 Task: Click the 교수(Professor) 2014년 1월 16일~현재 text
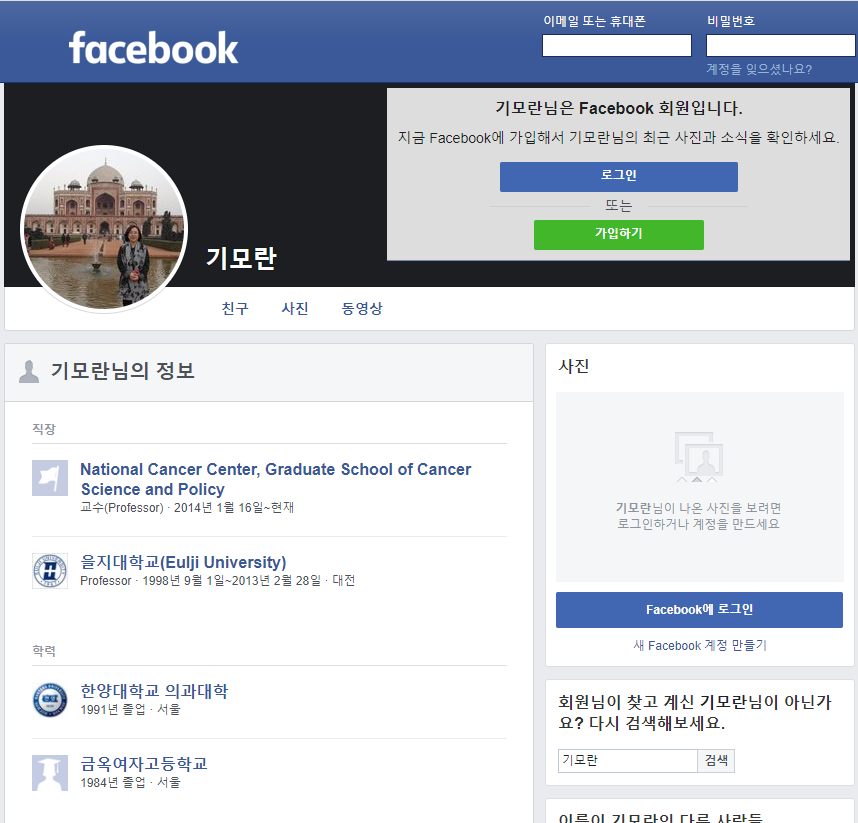click(x=187, y=508)
